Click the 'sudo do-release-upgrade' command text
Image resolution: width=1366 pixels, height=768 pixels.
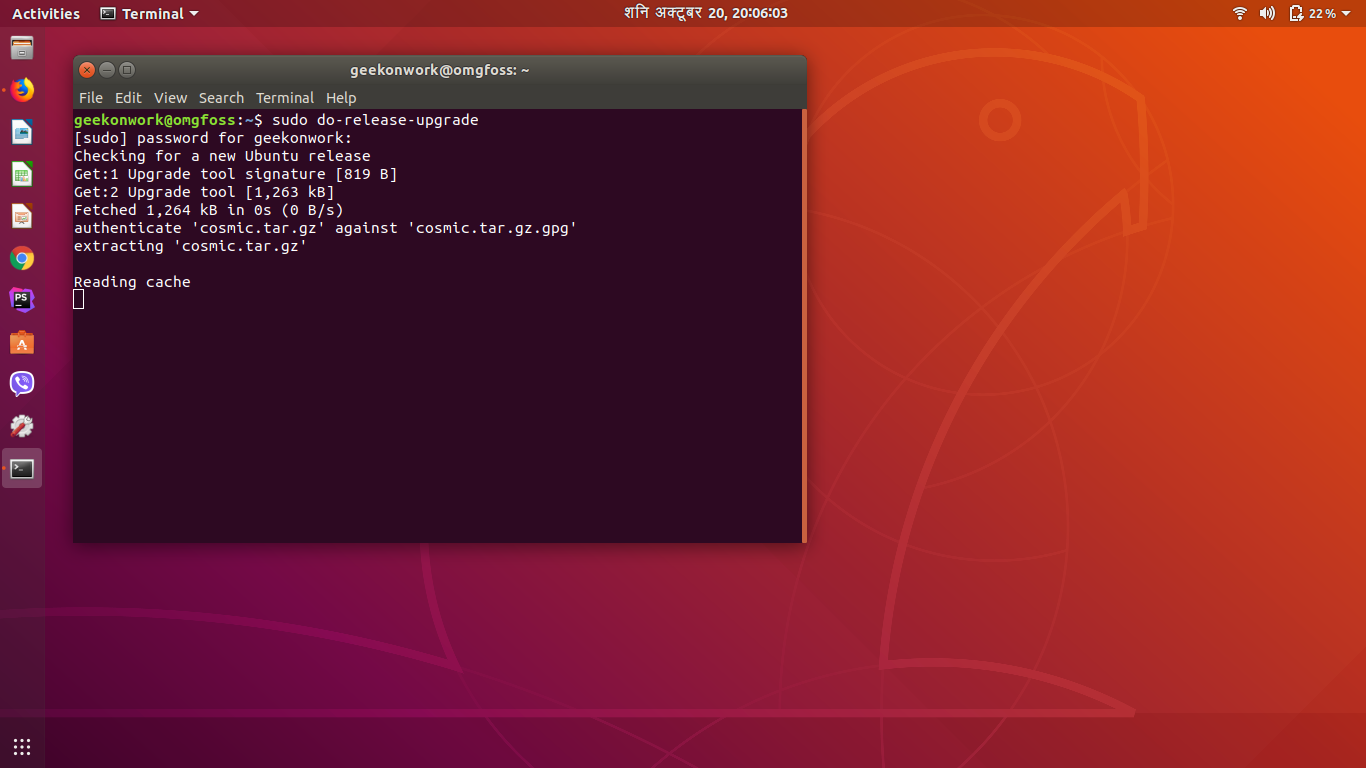point(375,120)
